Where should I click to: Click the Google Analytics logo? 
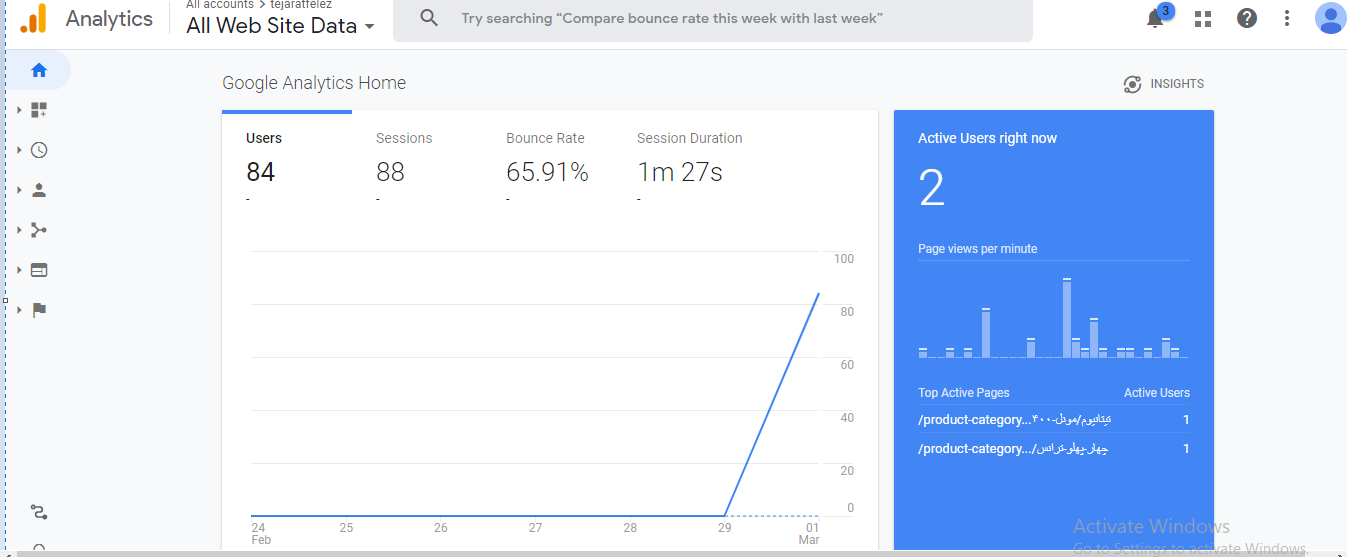tap(33, 18)
